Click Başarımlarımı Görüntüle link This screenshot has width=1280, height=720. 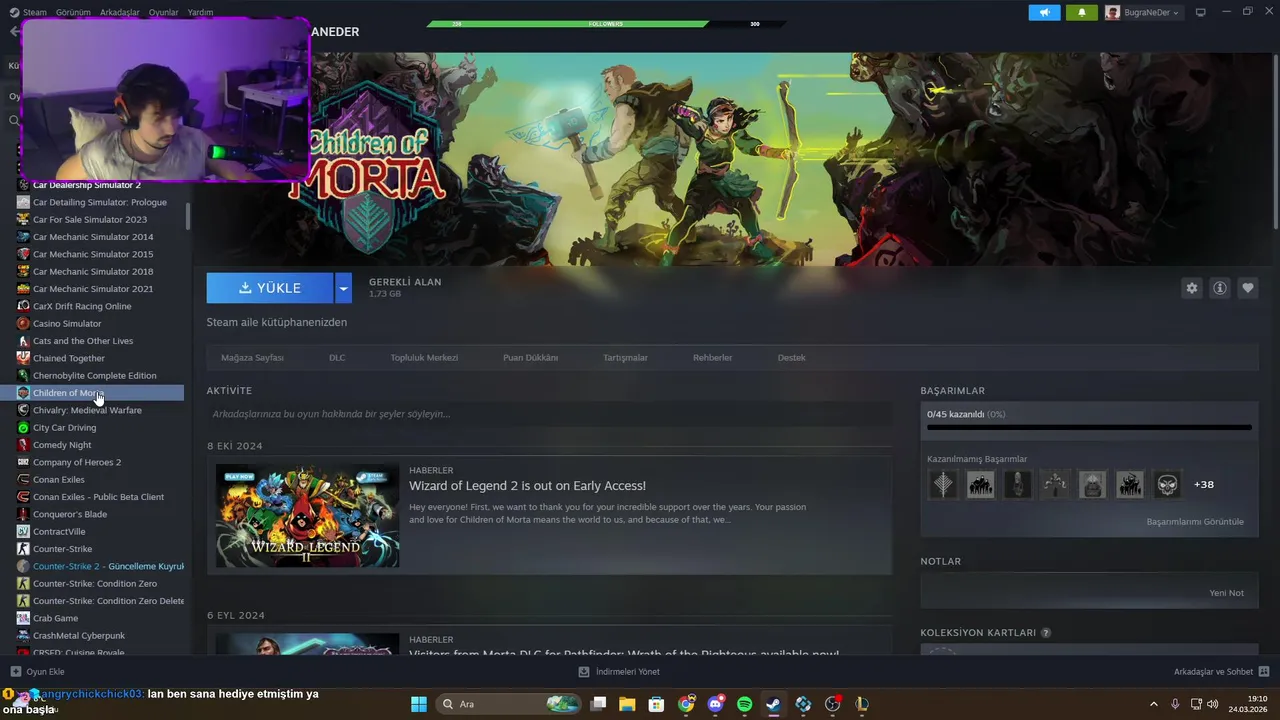[x=1195, y=522]
